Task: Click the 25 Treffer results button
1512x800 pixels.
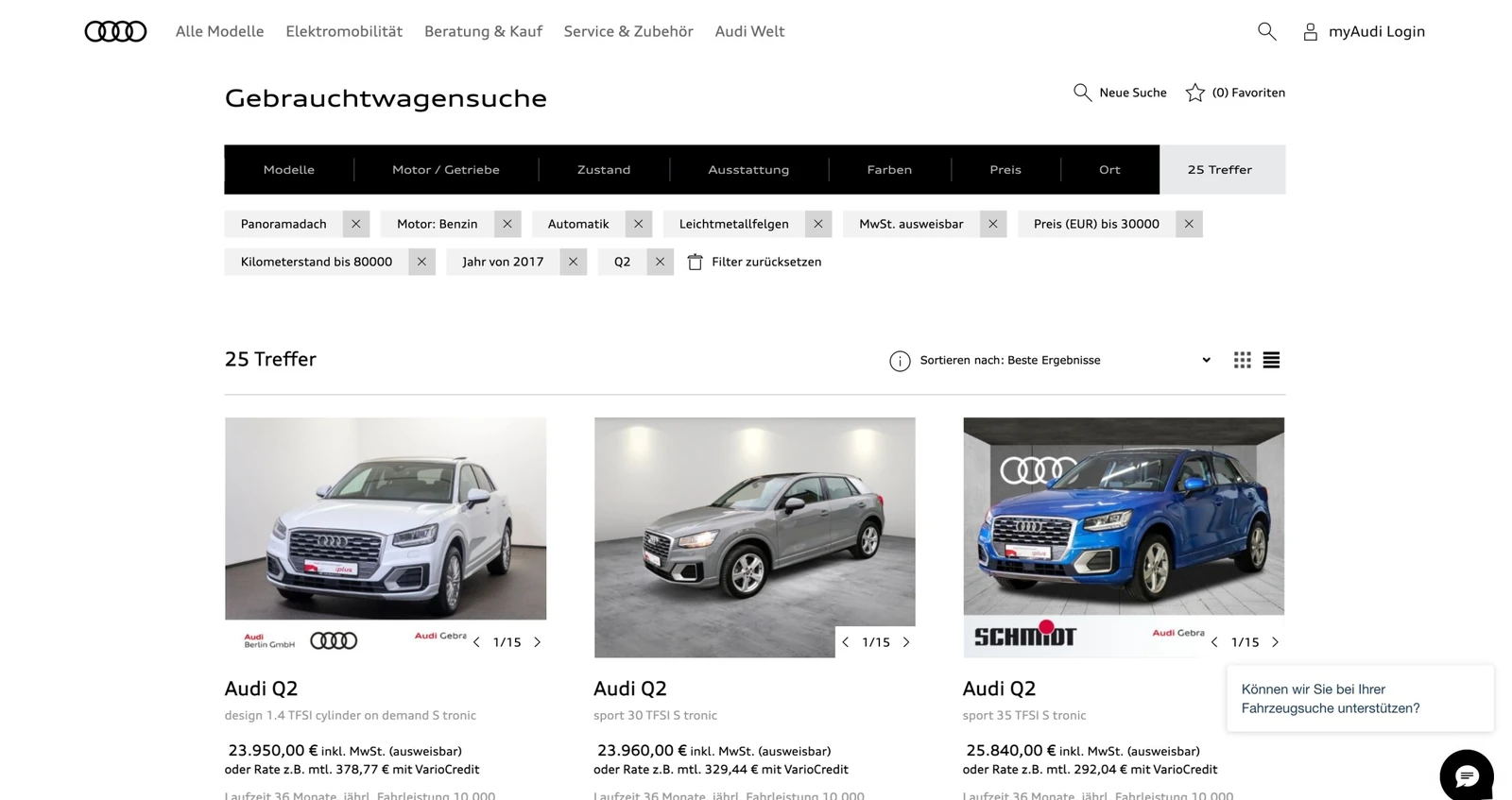Action: point(1223,170)
